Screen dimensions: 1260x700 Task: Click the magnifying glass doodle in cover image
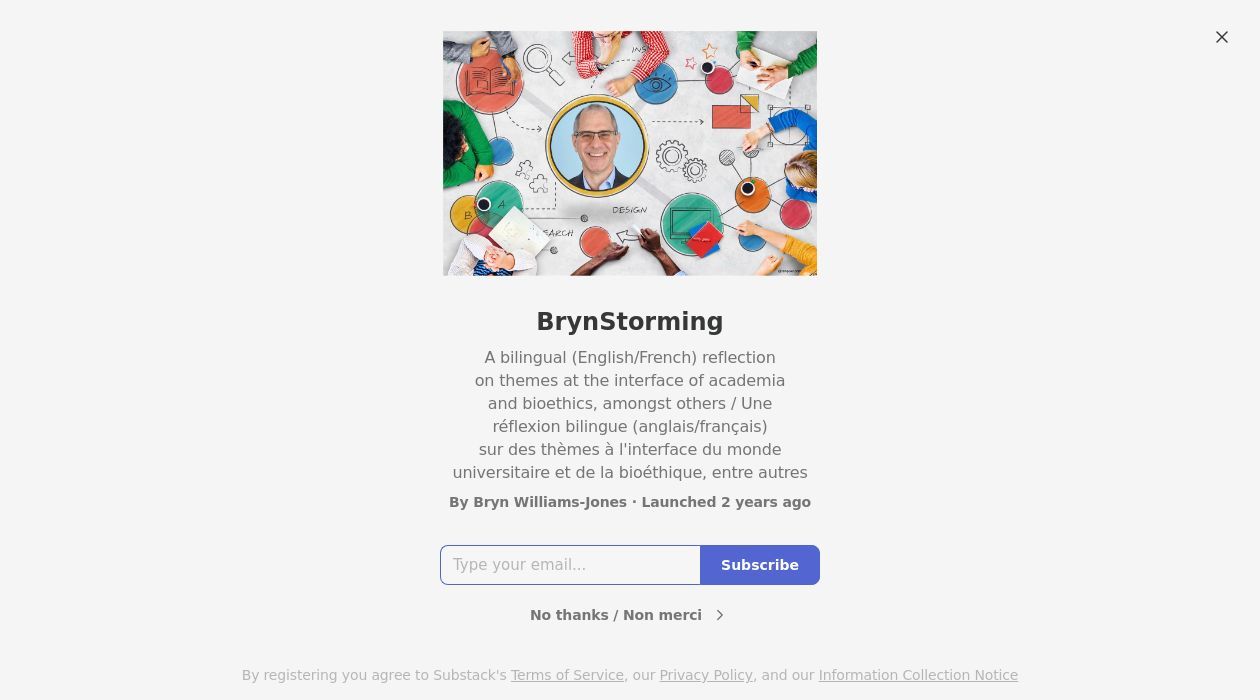543,62
